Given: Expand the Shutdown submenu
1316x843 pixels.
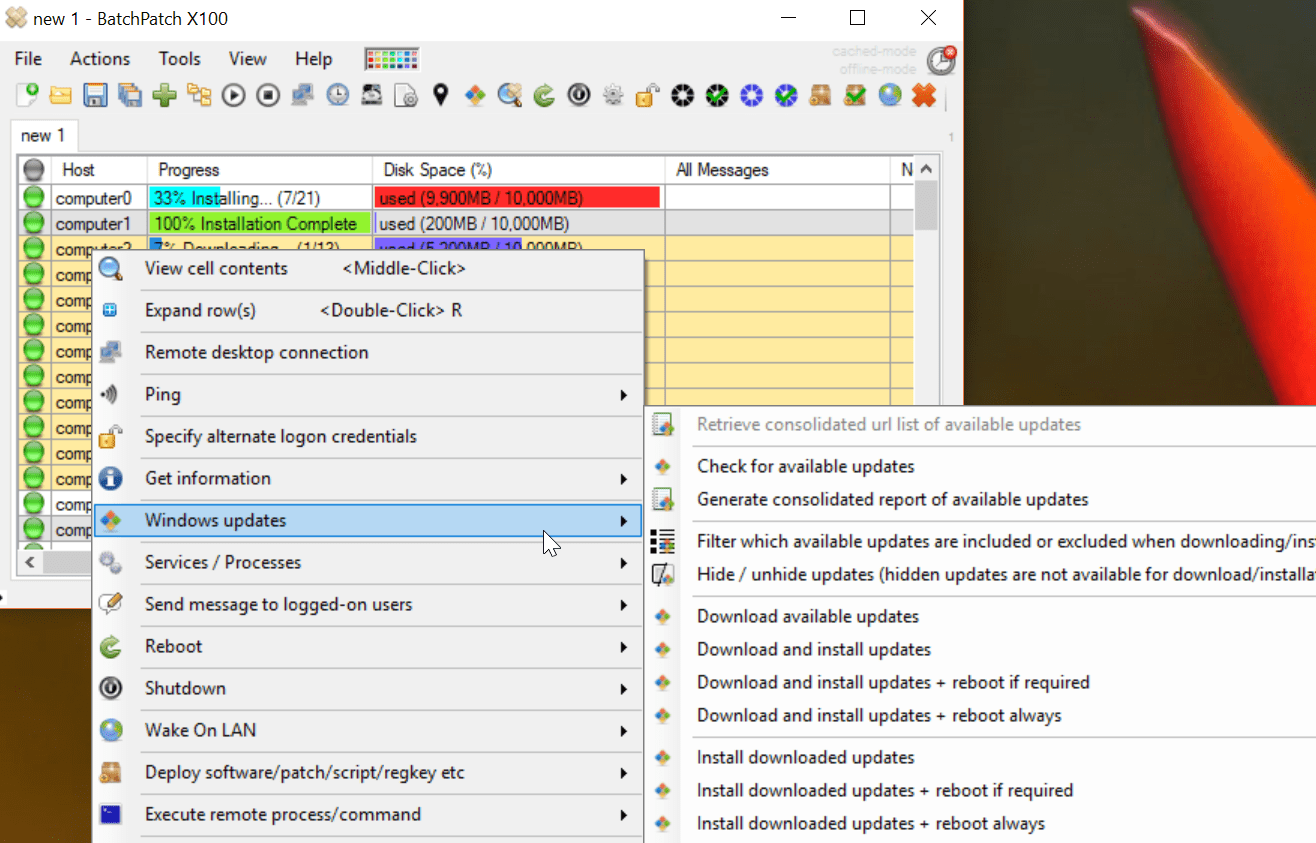Looking at the screenshot, I should tap(367, 689).
